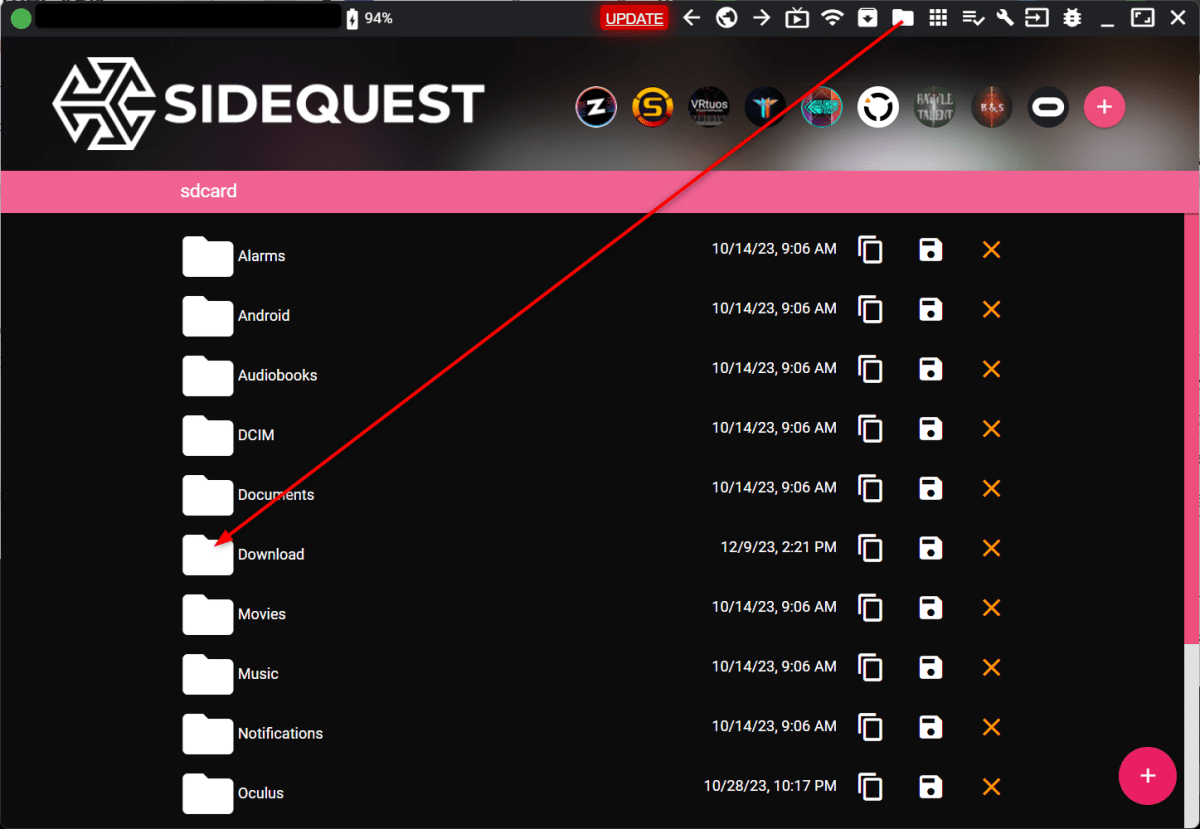Screen dimensions: 1200x829
Task: Select the sdcard breadcrumb
Action: pos(208,190)
